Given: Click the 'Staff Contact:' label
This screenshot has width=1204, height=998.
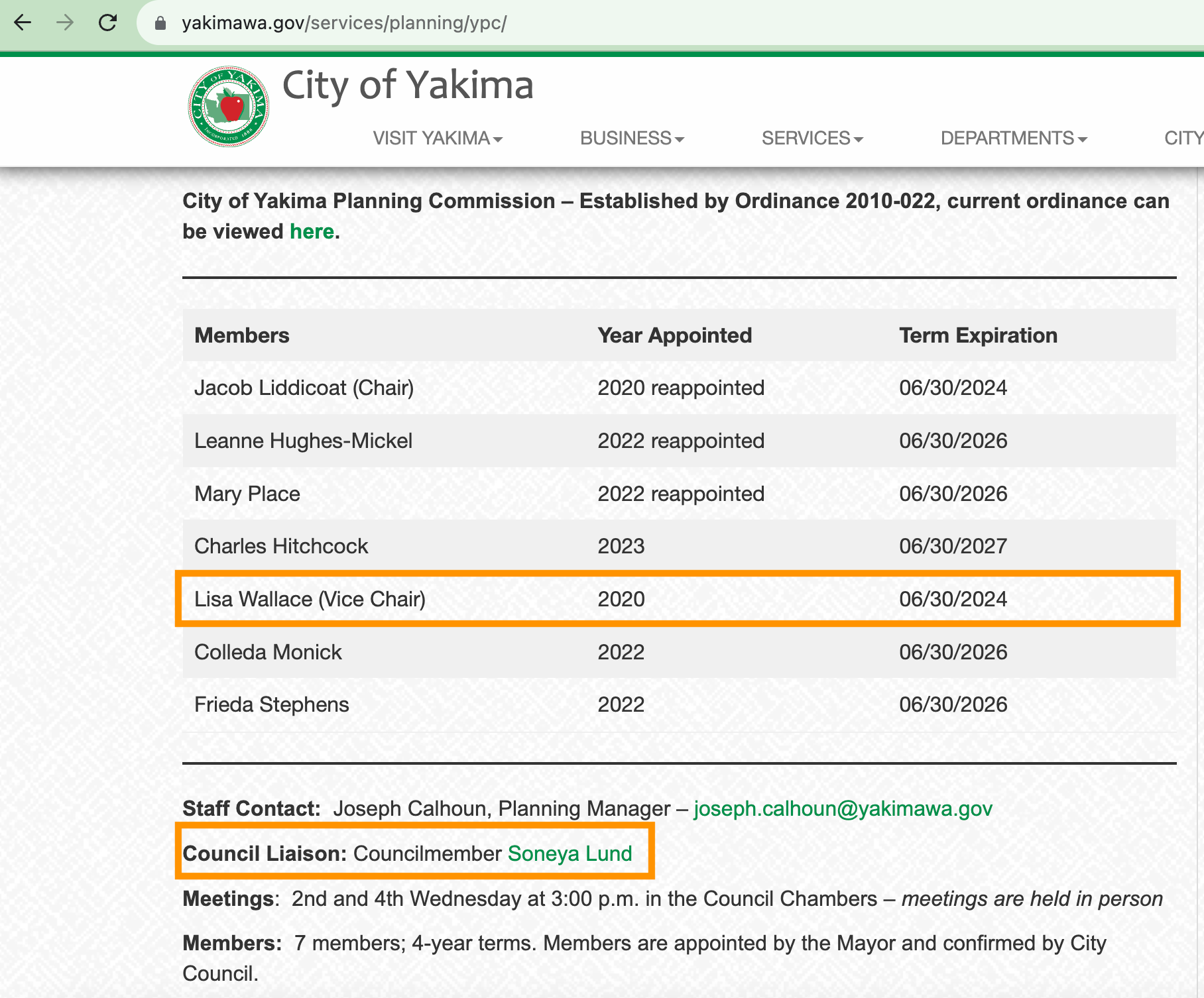Looking at the screenshot, I should pos(251,808).
